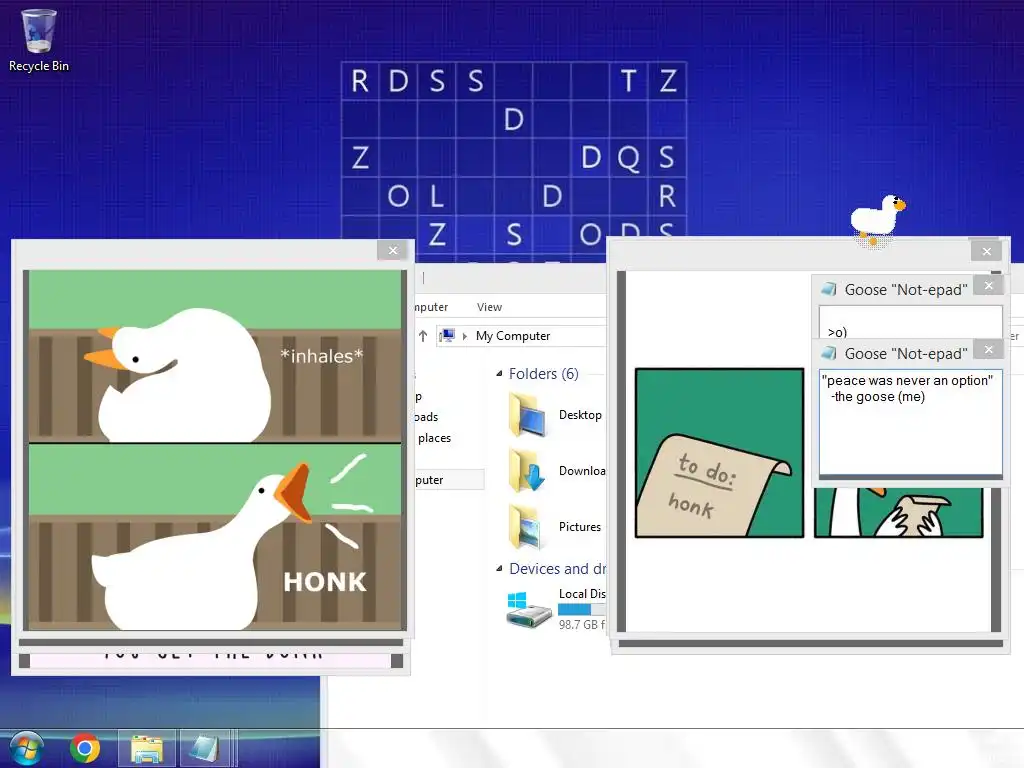Click the T letter in the grid
The width and height of the screenshot is (1024, 768).
click(x=628, y=81)
